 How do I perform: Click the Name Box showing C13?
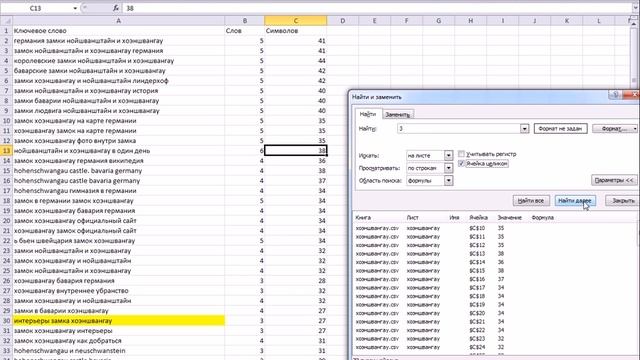pos(36,8)
